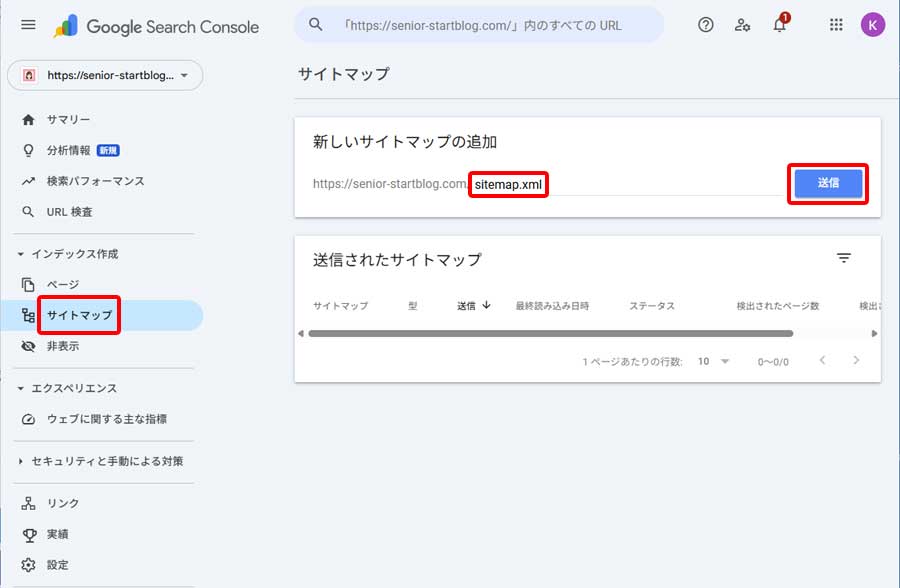The width and height of the screenshot is (900, 588).
Task: Open notifications via the bell icon
Action: click(780, 26)
